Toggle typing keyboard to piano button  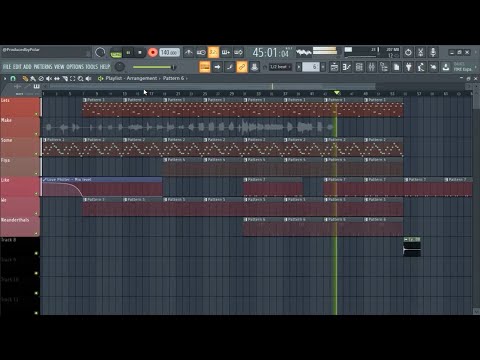(x=205, y=67)
